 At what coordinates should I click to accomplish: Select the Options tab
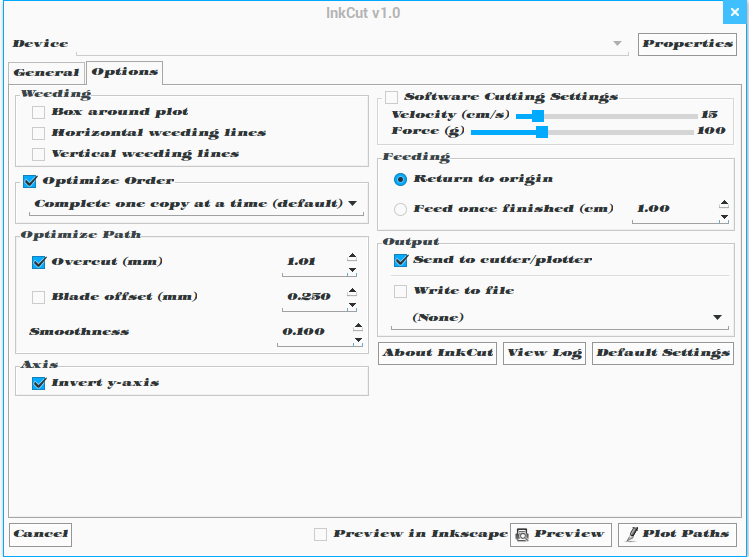tap(125, 72)
